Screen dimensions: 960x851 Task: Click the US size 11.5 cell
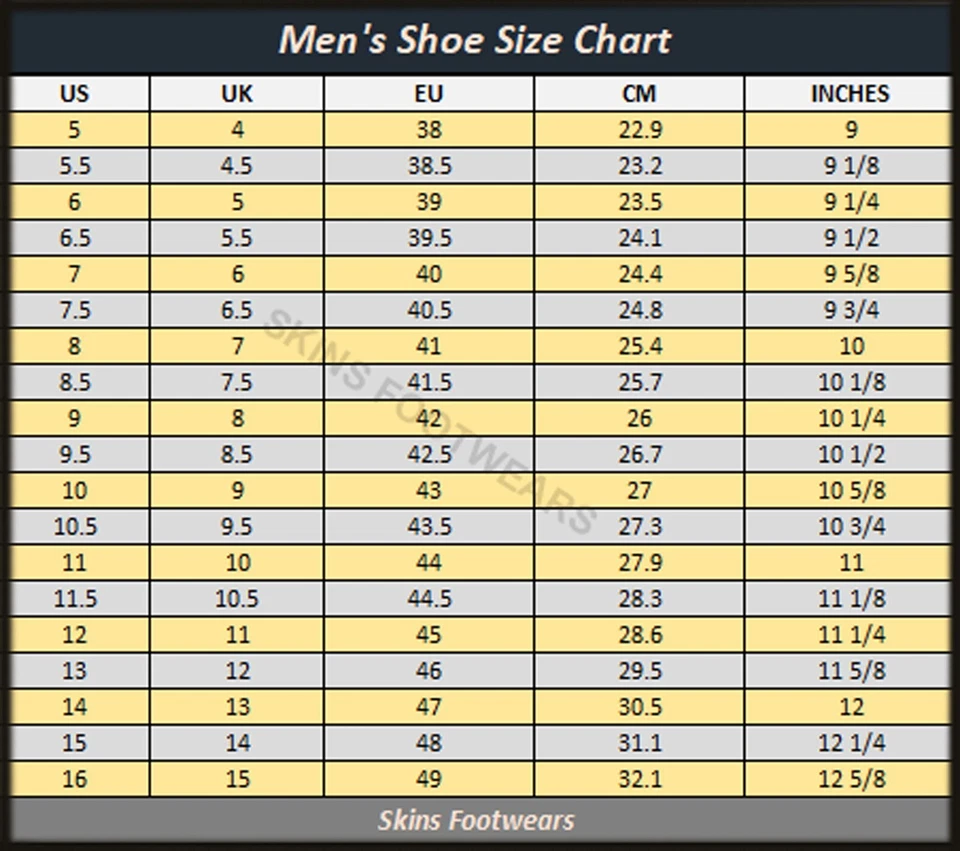[75, 599]
